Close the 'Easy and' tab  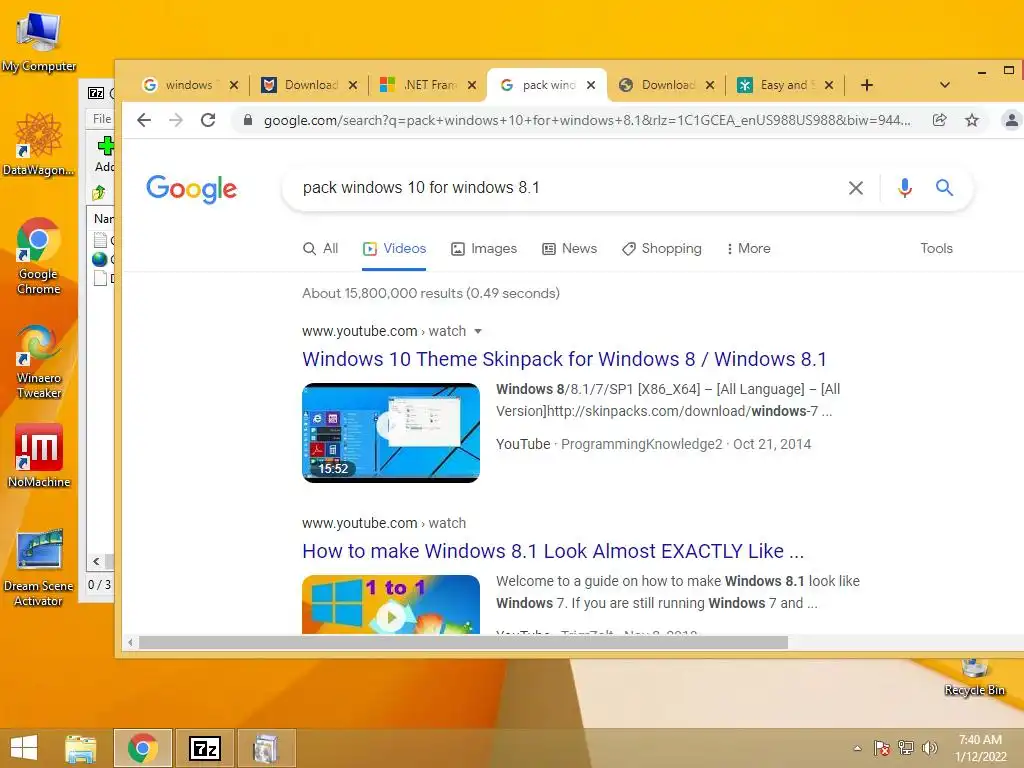829,85
